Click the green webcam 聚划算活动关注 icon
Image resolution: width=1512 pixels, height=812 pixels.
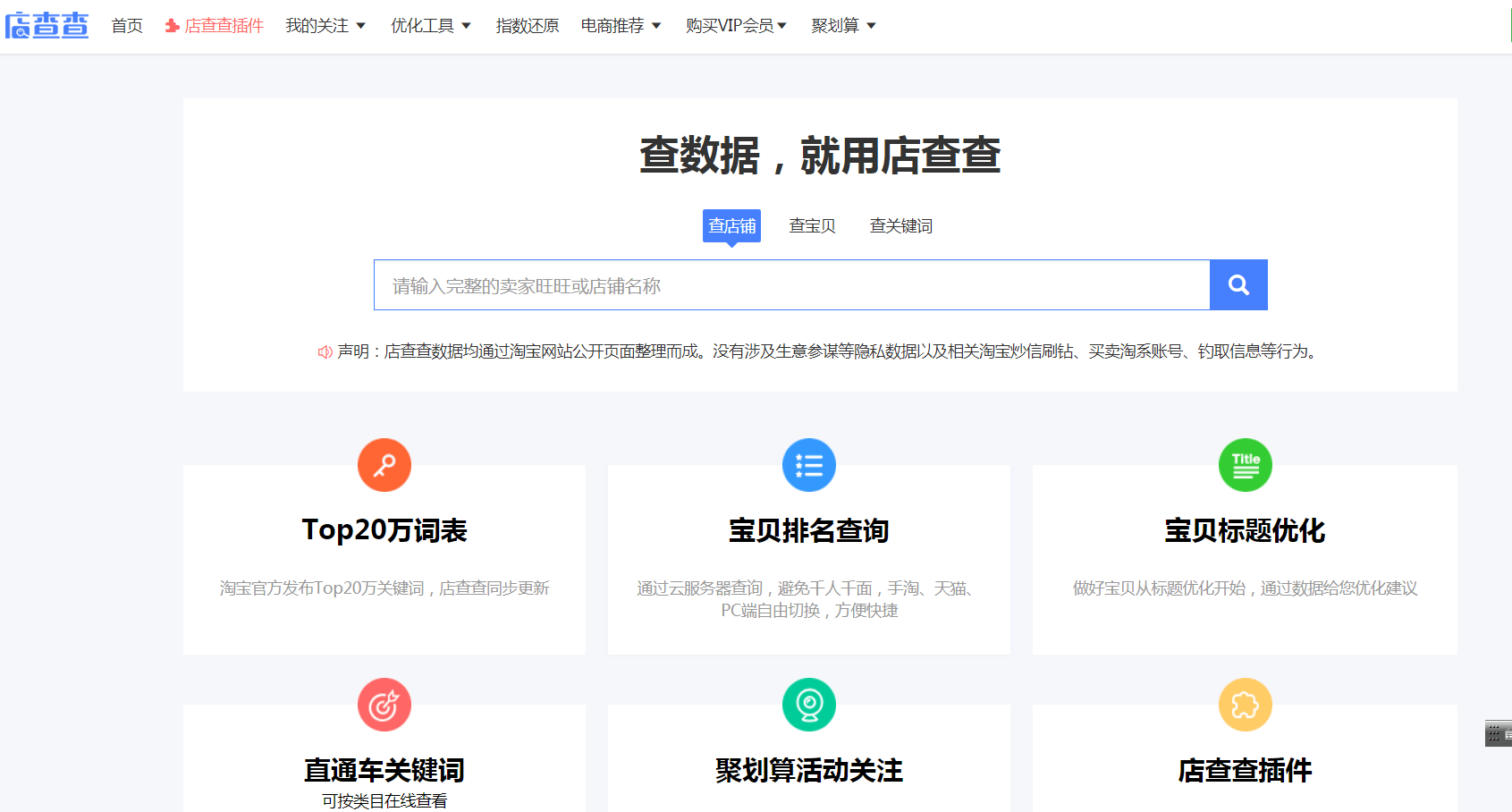809,705
